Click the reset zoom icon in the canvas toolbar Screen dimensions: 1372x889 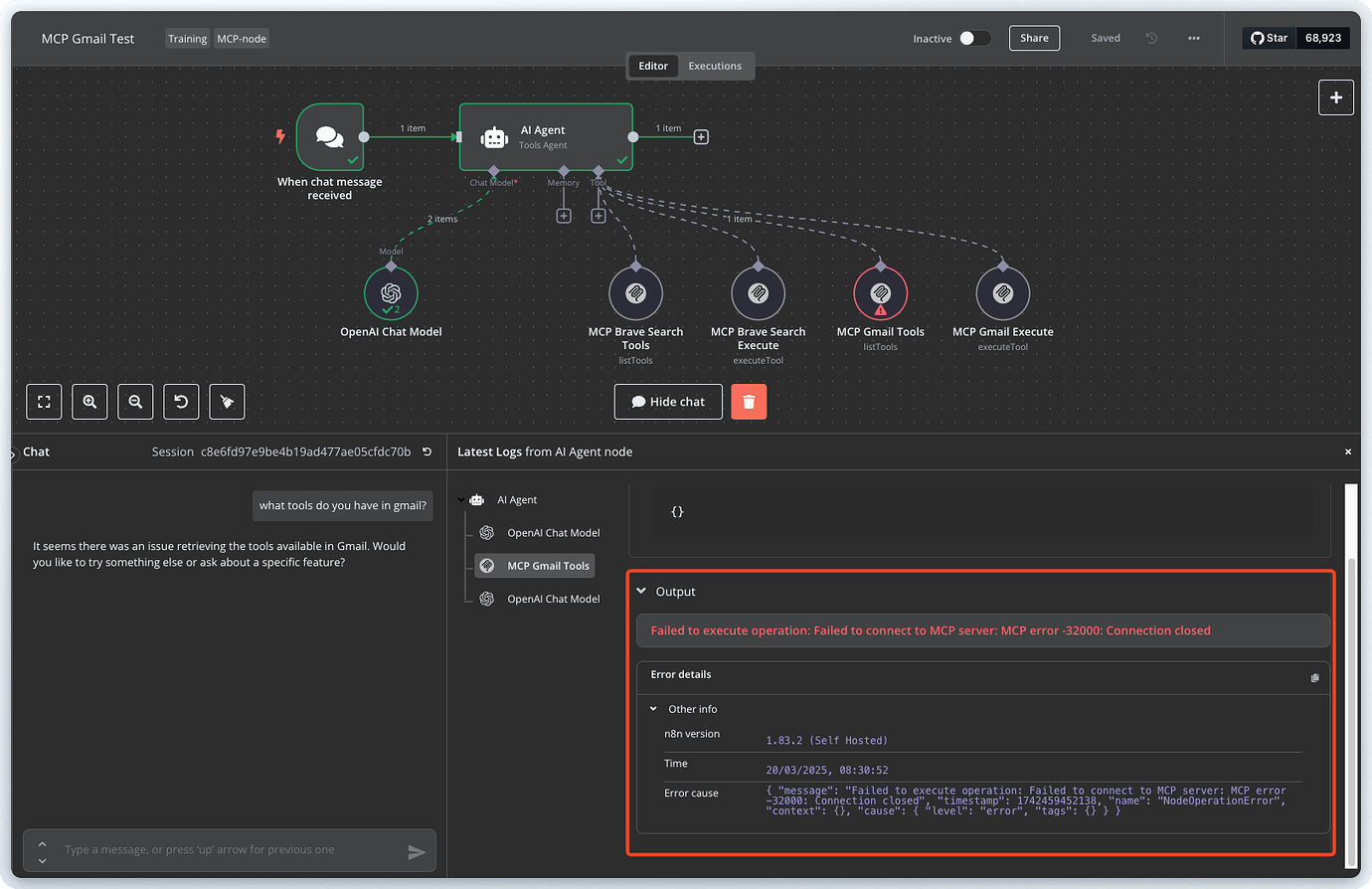(181, 401)
